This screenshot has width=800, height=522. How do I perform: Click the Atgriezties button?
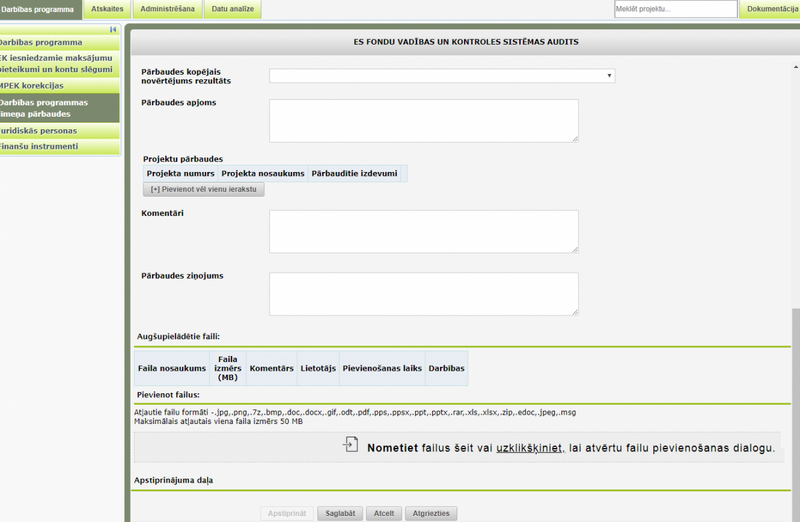[x=431, y=513]
